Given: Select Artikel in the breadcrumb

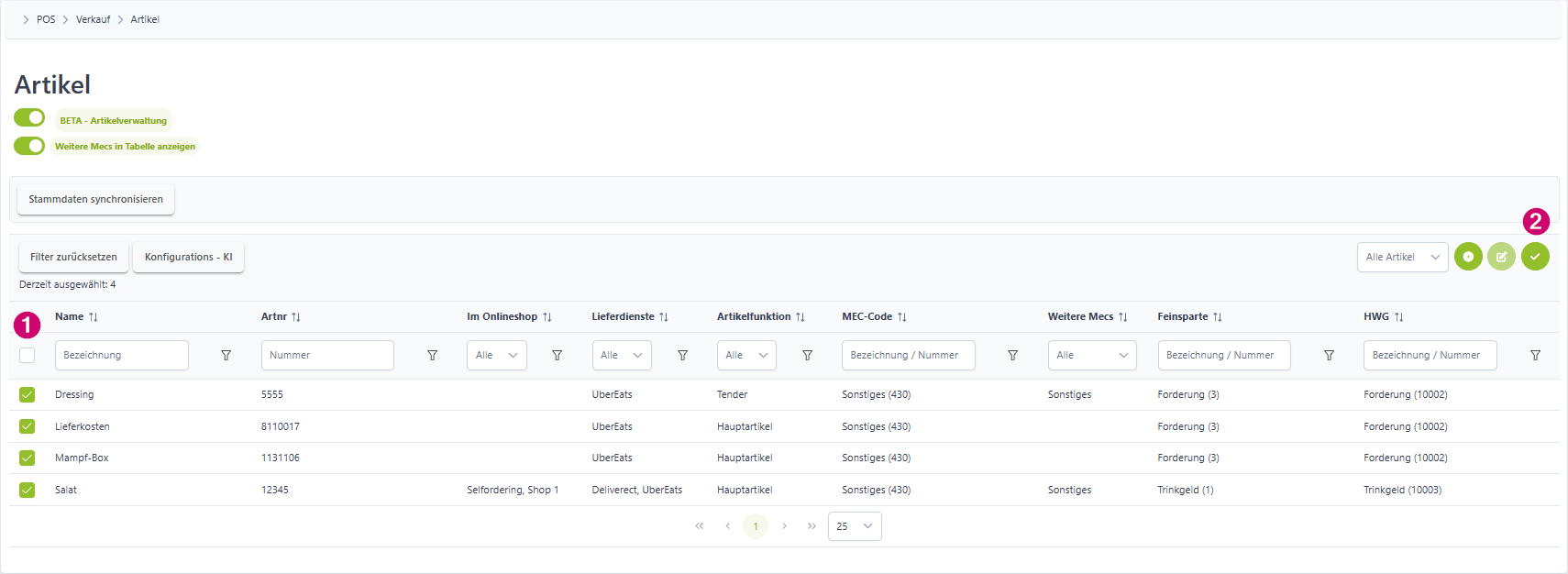Looking at the screenshot, I should (145, 19).
